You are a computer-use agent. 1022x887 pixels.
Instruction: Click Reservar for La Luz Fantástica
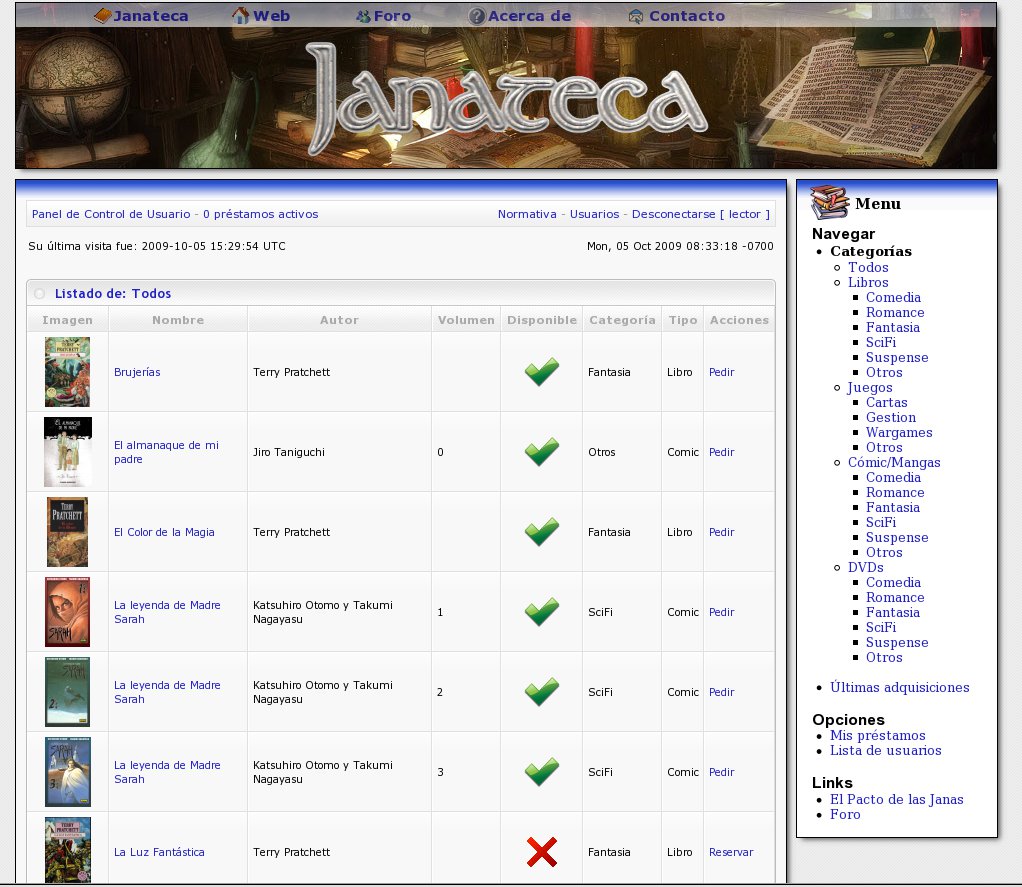[730, 852]
